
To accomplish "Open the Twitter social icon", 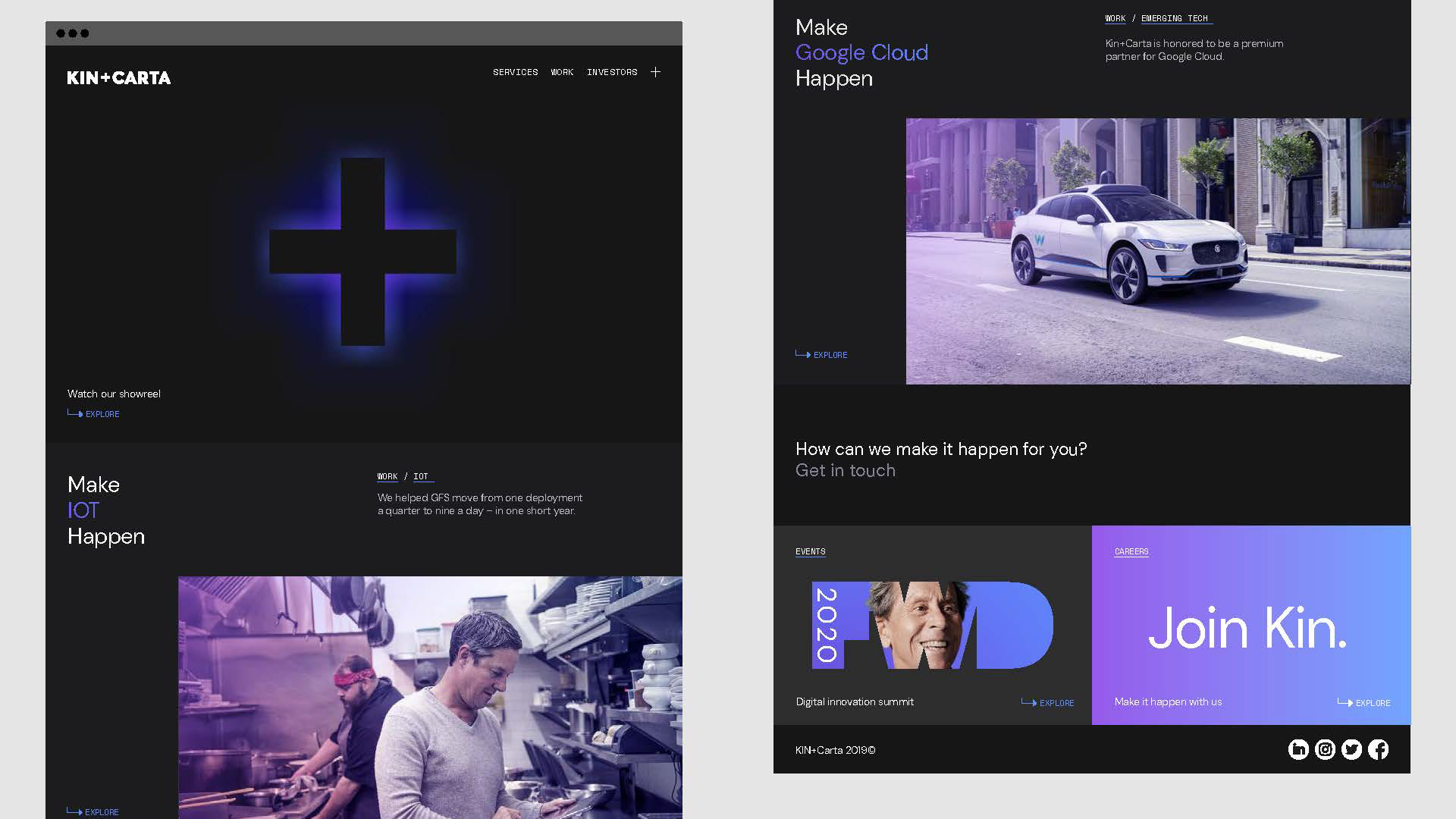I will pyautogui.click(x=1351, y=749).
